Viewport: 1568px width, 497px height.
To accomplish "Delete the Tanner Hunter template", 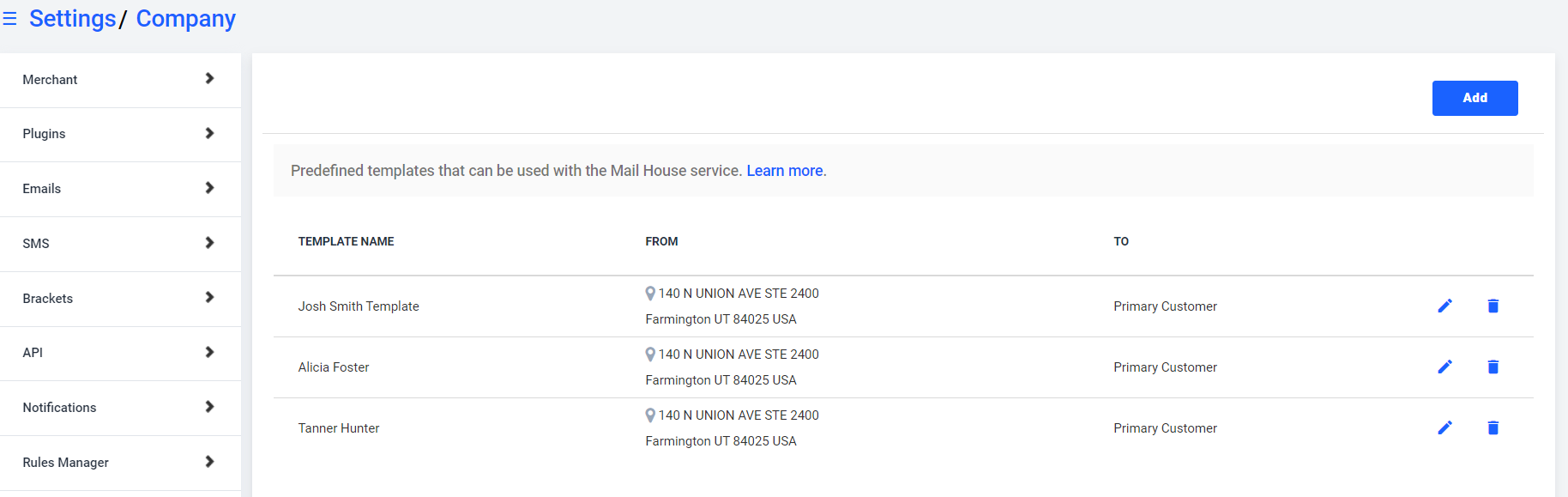I will [x=1493, y=427].
